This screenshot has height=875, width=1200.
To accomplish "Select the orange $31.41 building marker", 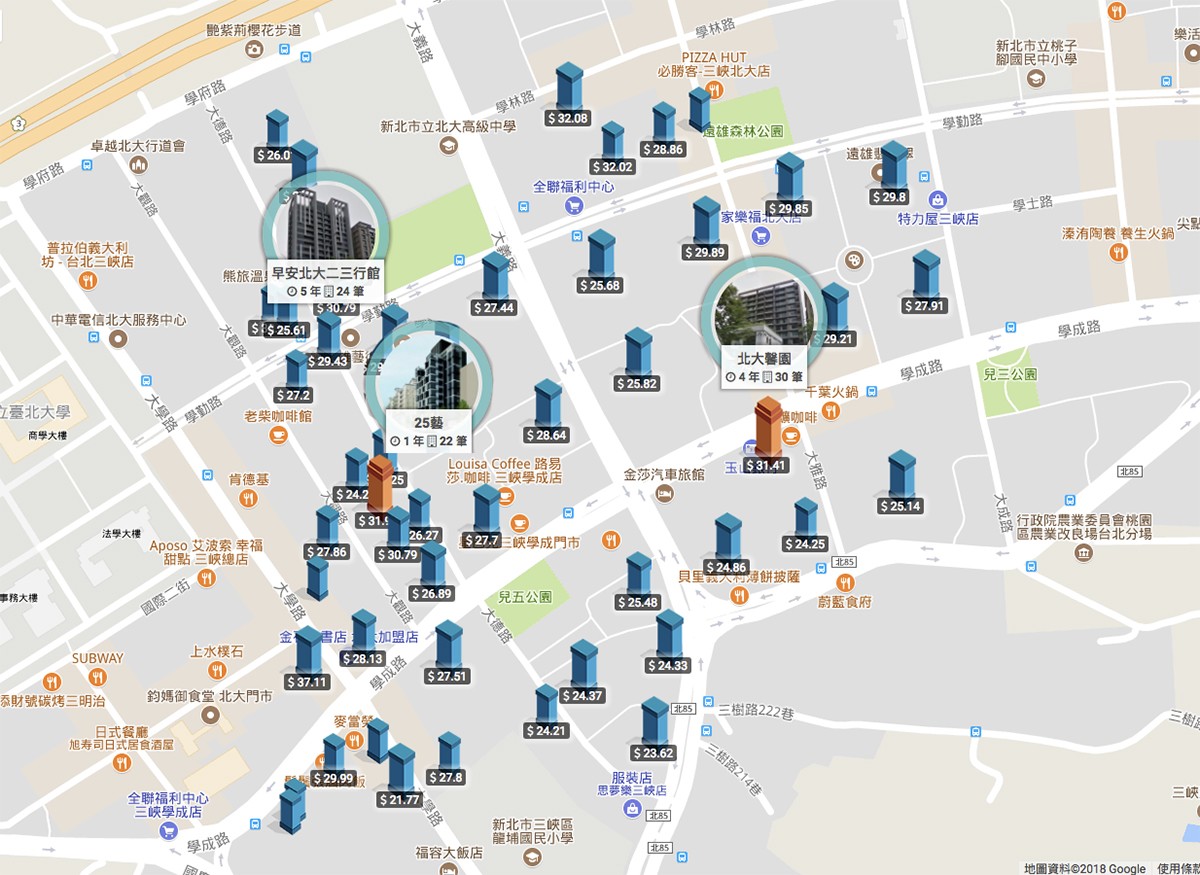I will [768, 436].
